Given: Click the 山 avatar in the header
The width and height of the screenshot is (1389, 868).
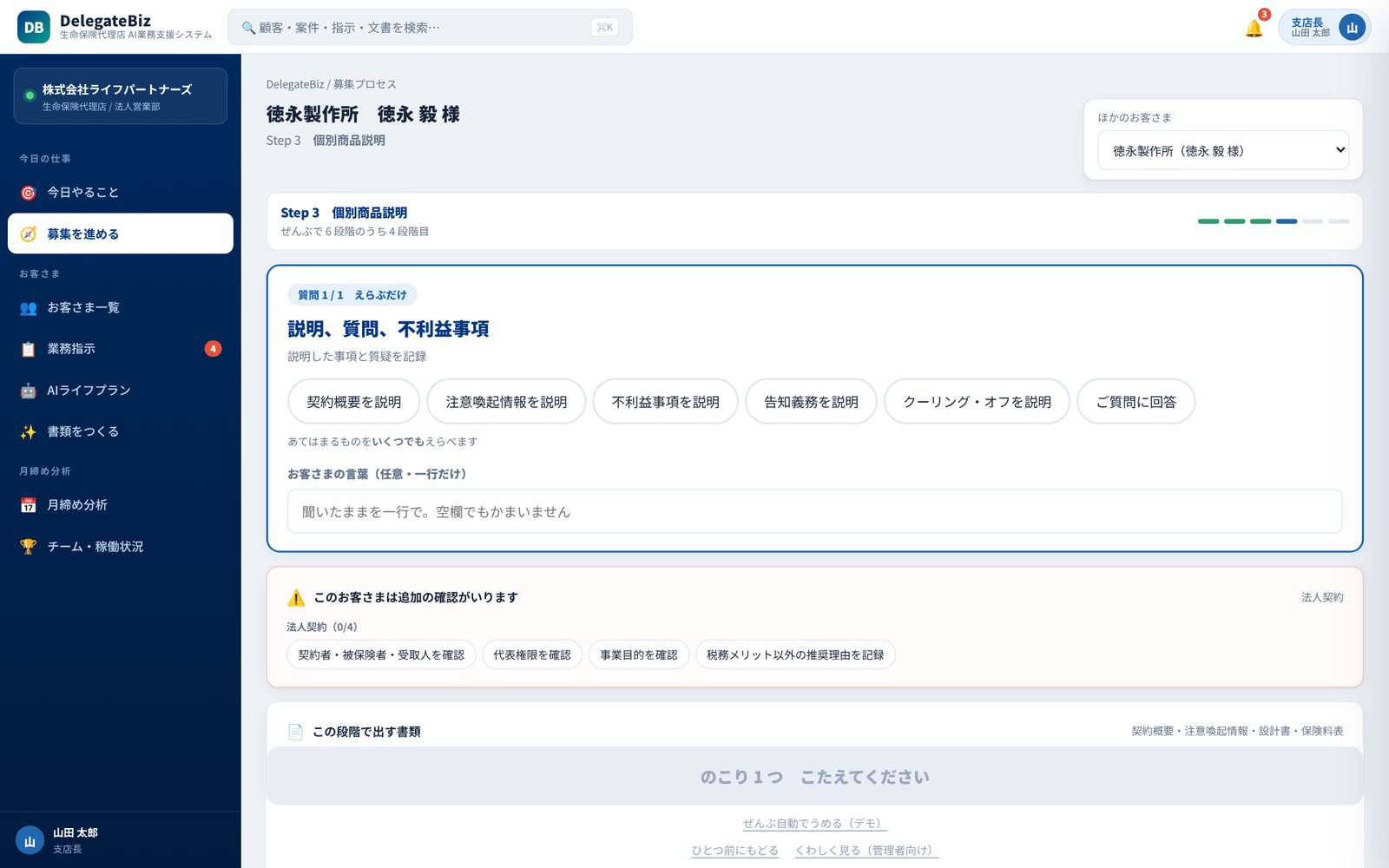Looking at the screenshot, I should pos(1352,27).
